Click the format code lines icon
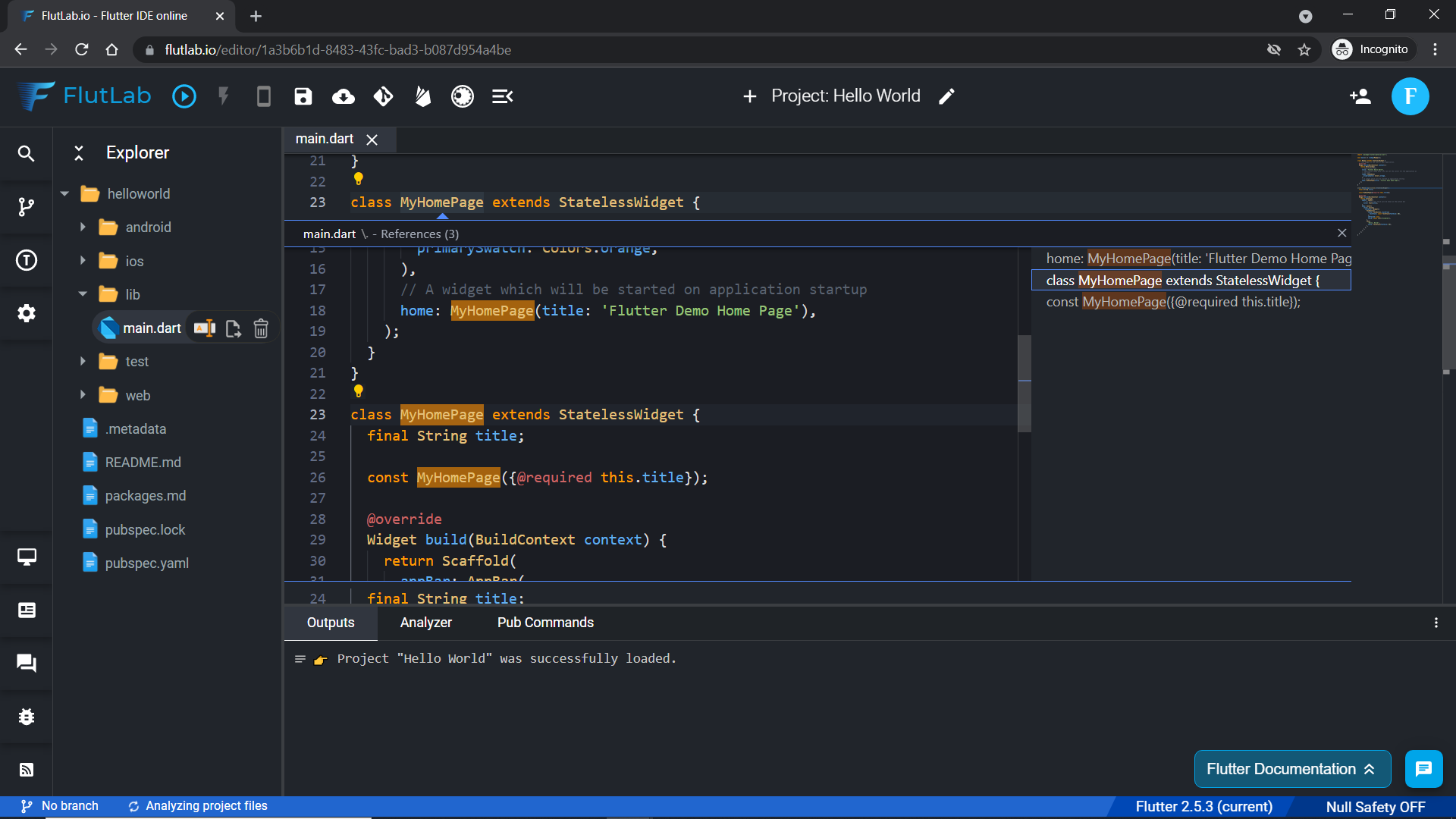1456x819 pixels. [x=502, y=96]
